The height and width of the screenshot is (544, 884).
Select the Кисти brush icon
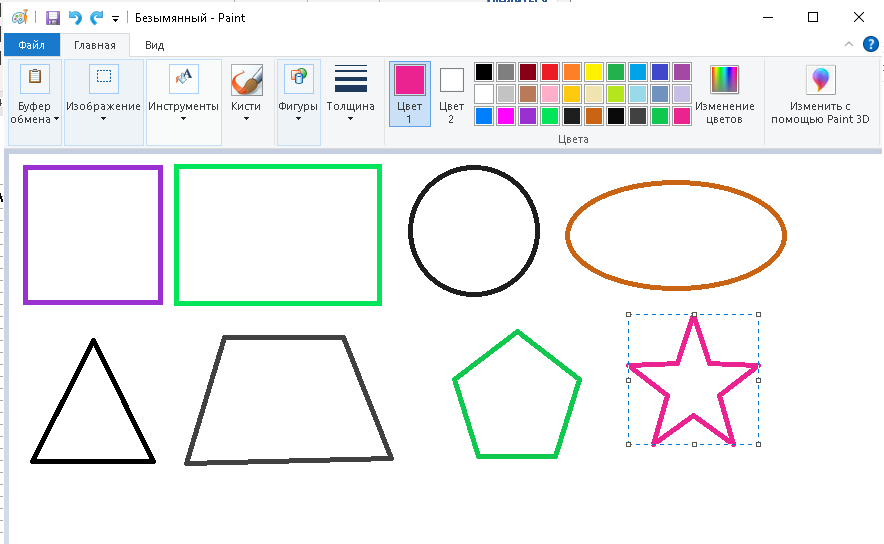coord(246,79)
